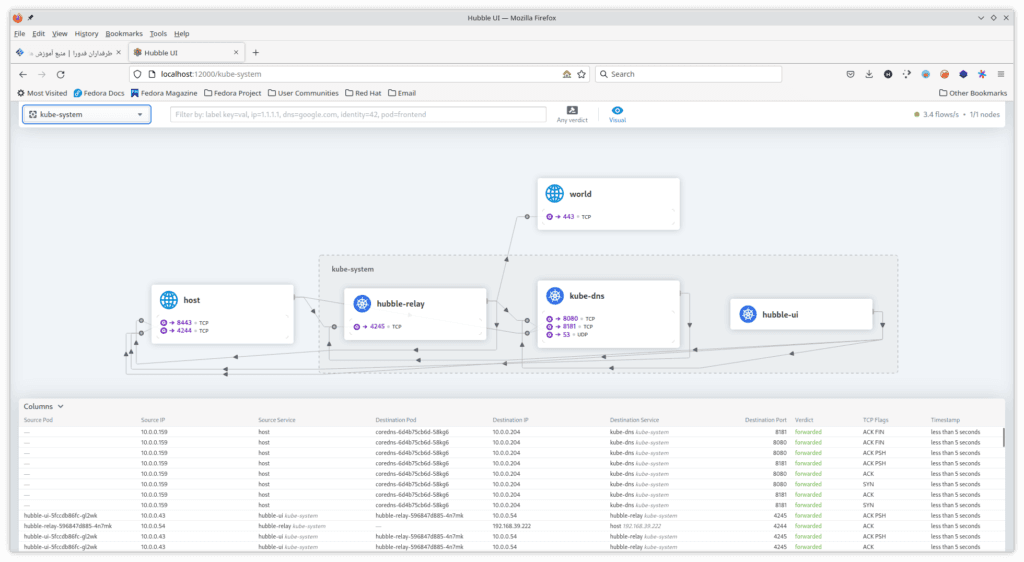The image size is (1024, 562).
Task: Open the Fedora Magazine bookmark
Action: pyautogui.click(x=162, y=93)
